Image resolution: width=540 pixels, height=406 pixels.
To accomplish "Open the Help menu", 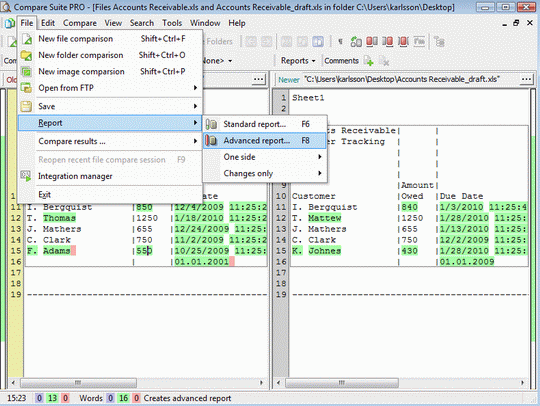I will click(x=237, y=23).
